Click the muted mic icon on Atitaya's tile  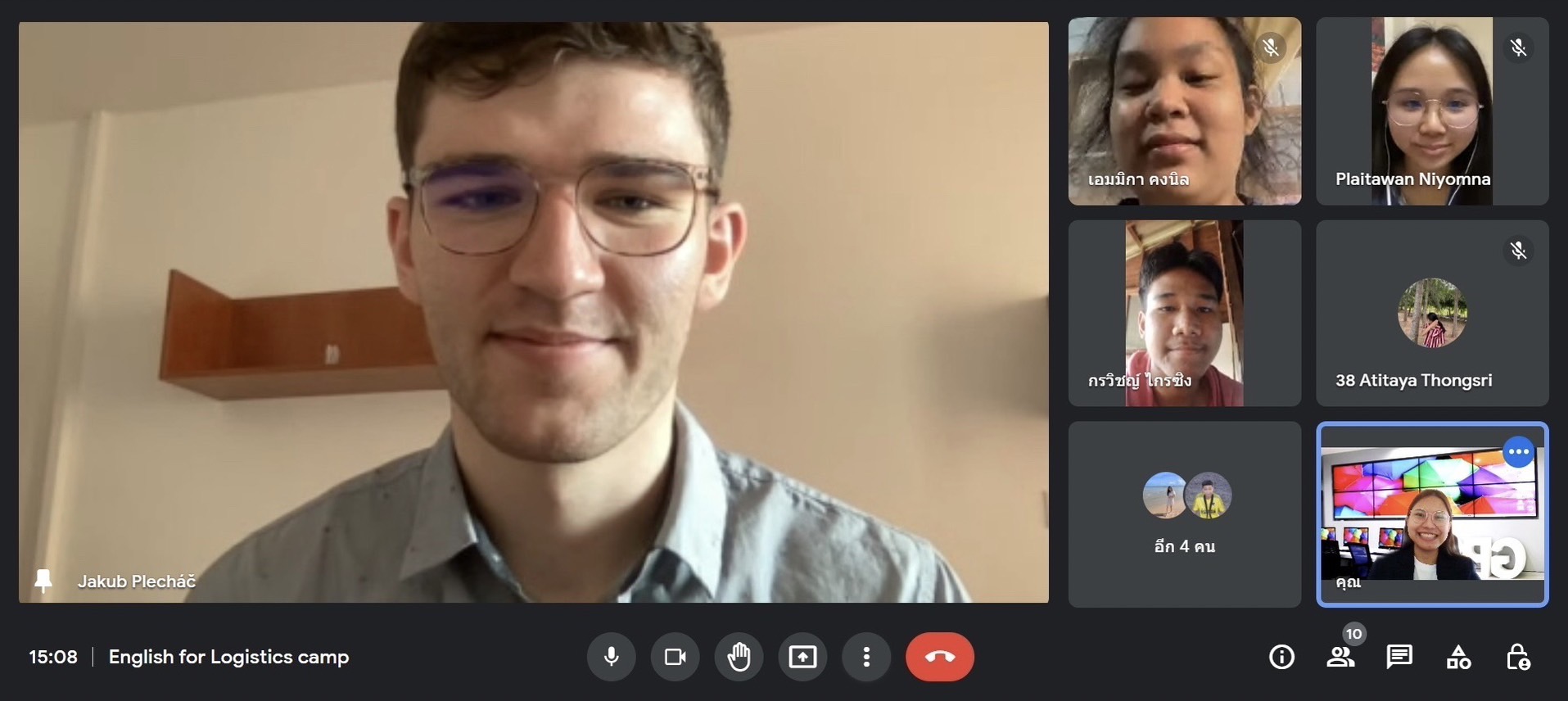tap(1518, 251)
